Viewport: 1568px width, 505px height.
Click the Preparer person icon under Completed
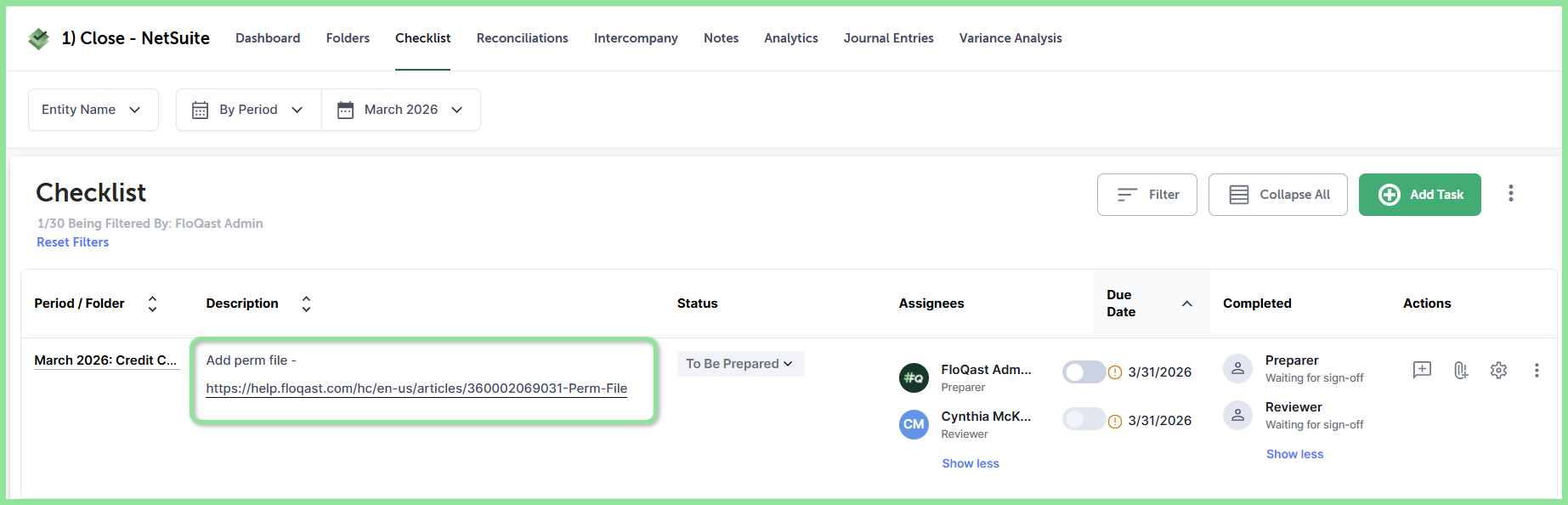pos(1237,368)
